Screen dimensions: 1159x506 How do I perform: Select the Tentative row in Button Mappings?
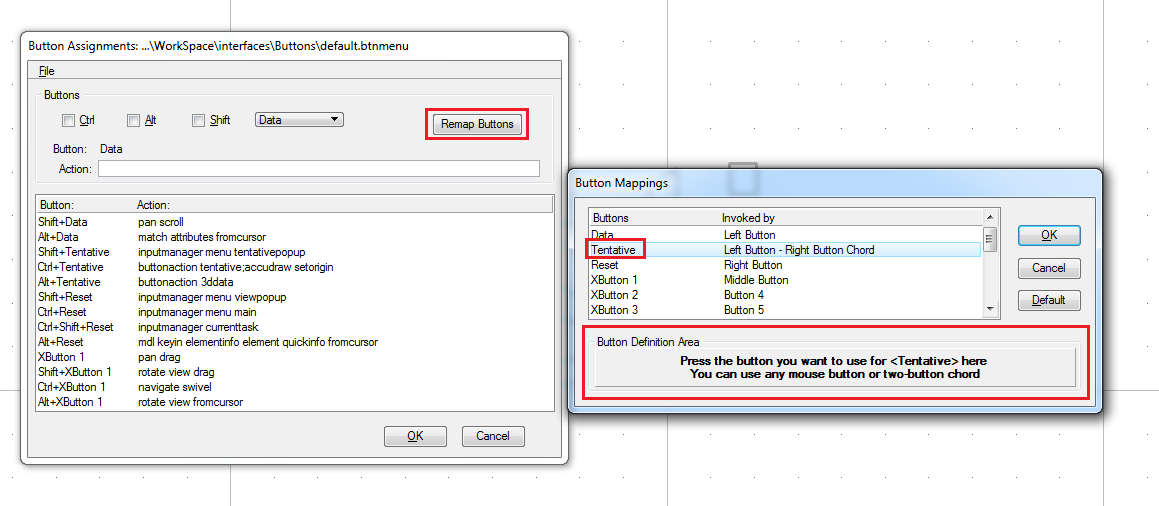pyautogui.click(x=785, y=250)
